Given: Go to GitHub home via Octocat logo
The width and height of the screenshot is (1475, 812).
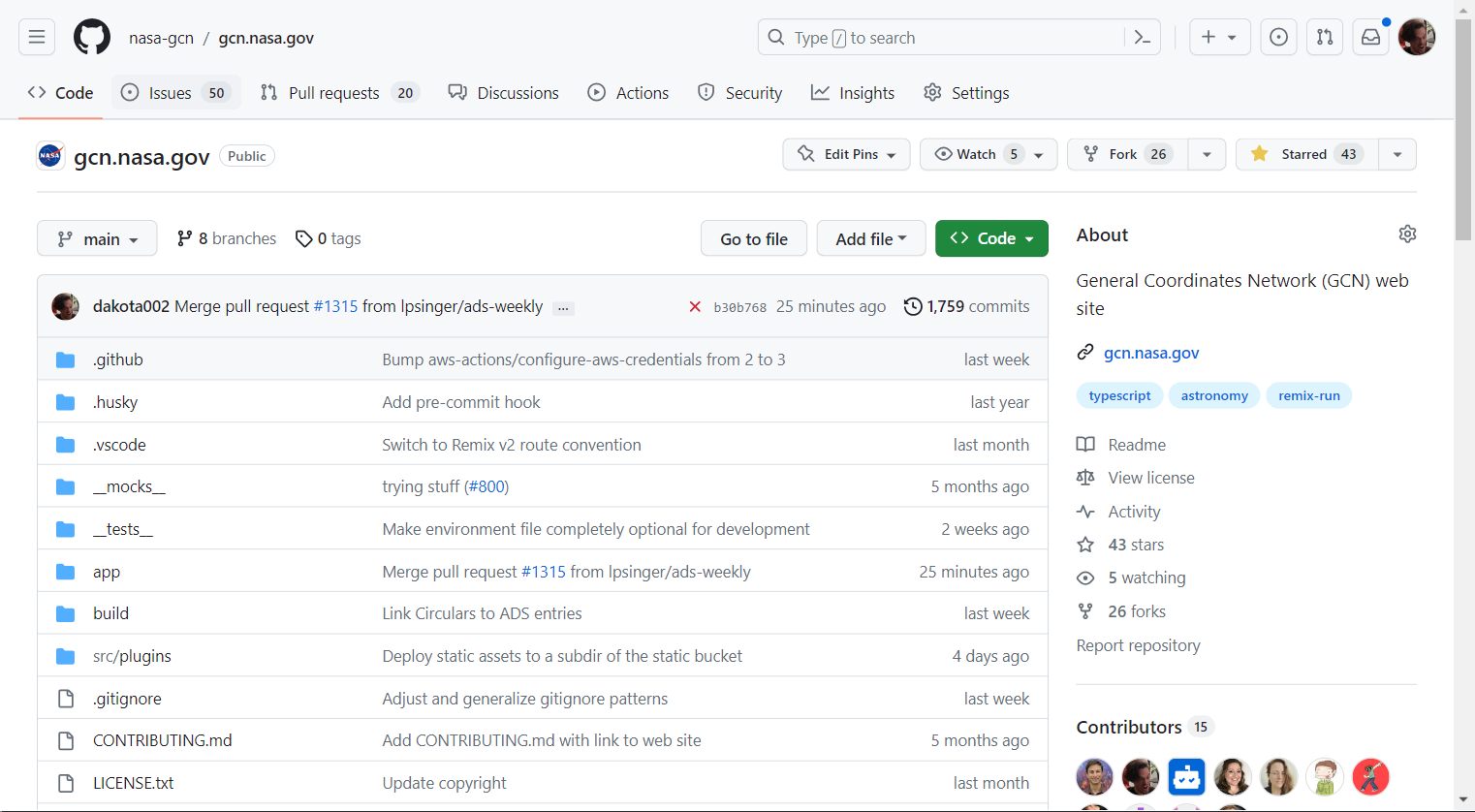Looking at the screenshot, I should pos(92,37).
